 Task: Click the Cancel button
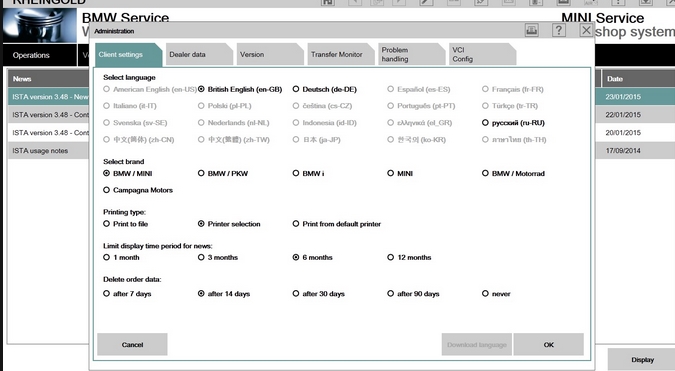(132, 344)
